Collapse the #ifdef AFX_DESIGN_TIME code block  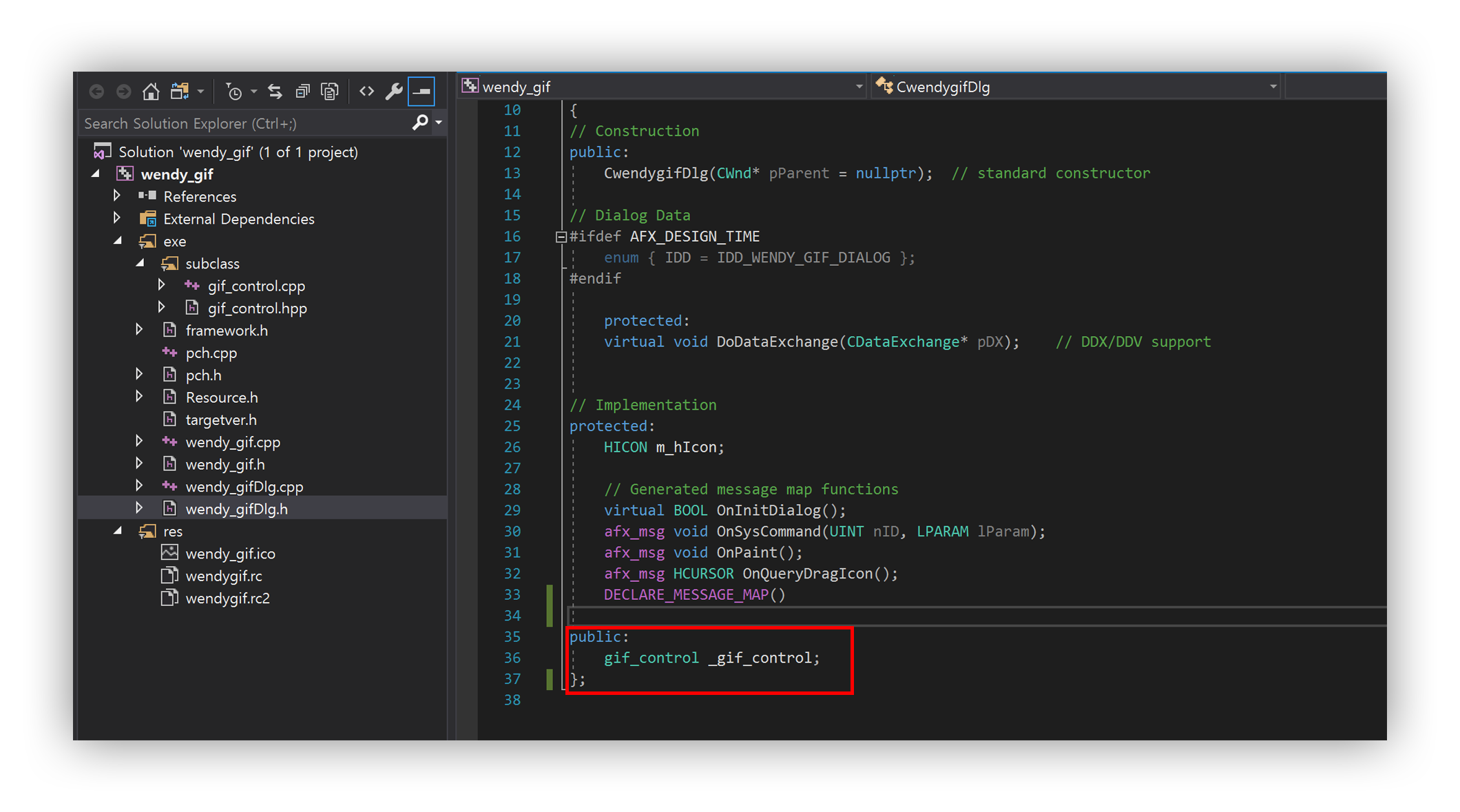(x=561, y=237)
